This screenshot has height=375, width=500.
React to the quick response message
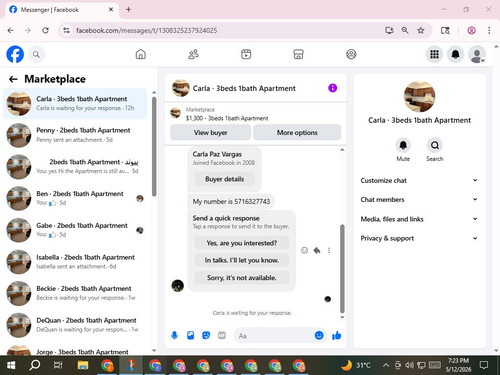point(304,250)
